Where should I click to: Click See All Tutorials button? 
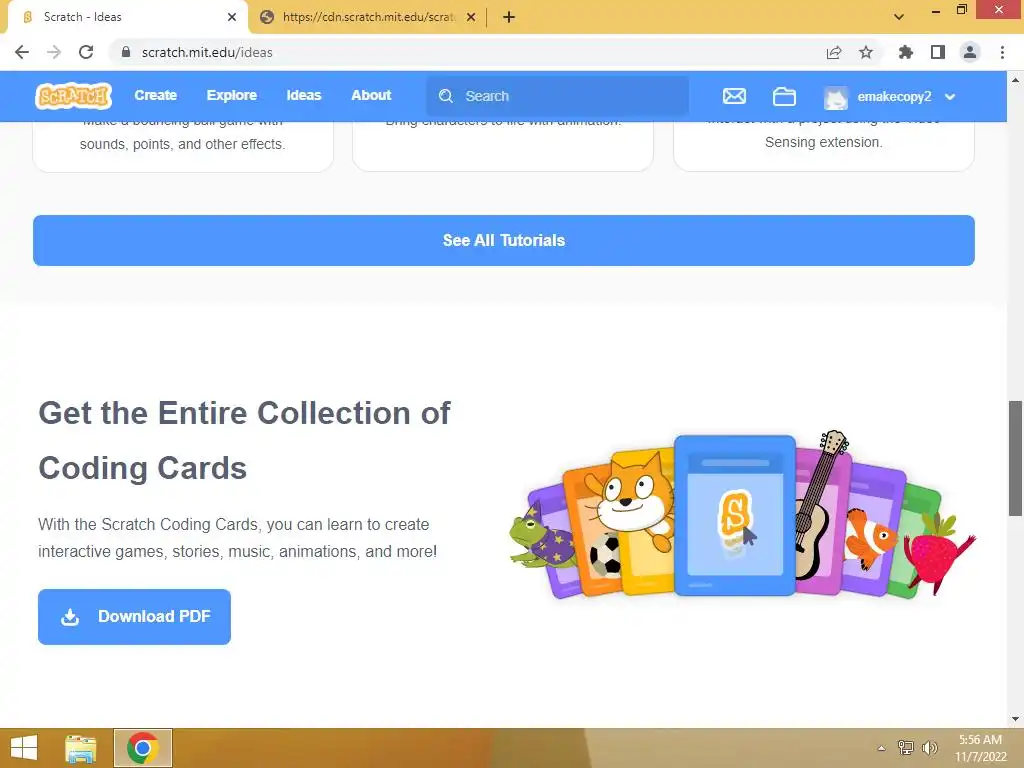504,240
